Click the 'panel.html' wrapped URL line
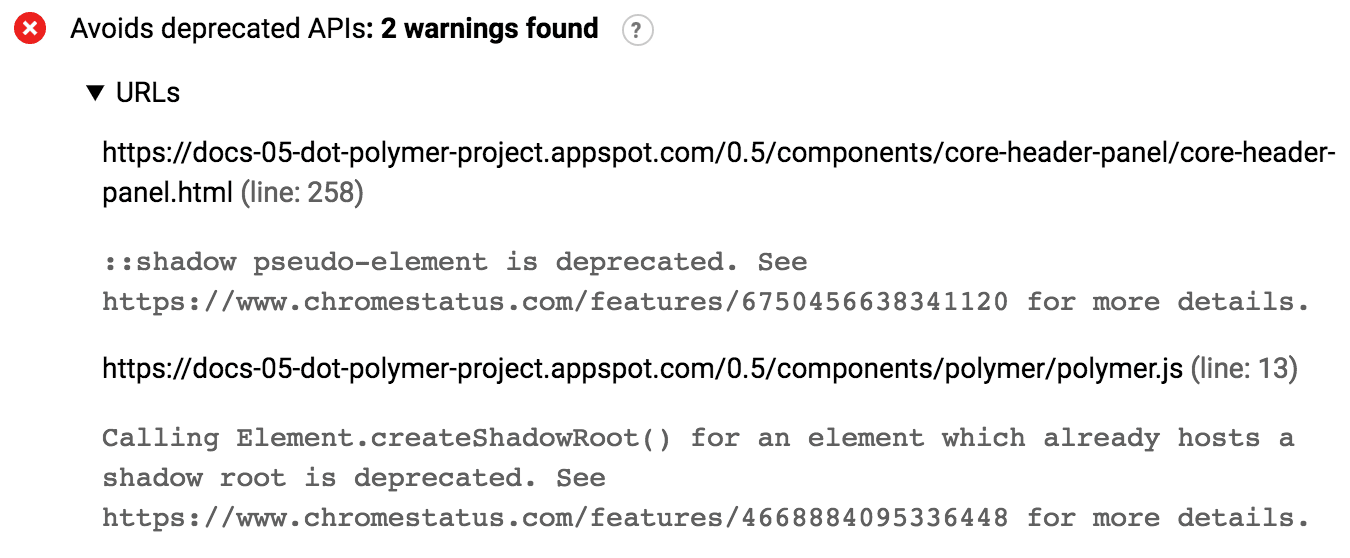Screen dimensions: 1350x558 167,193
